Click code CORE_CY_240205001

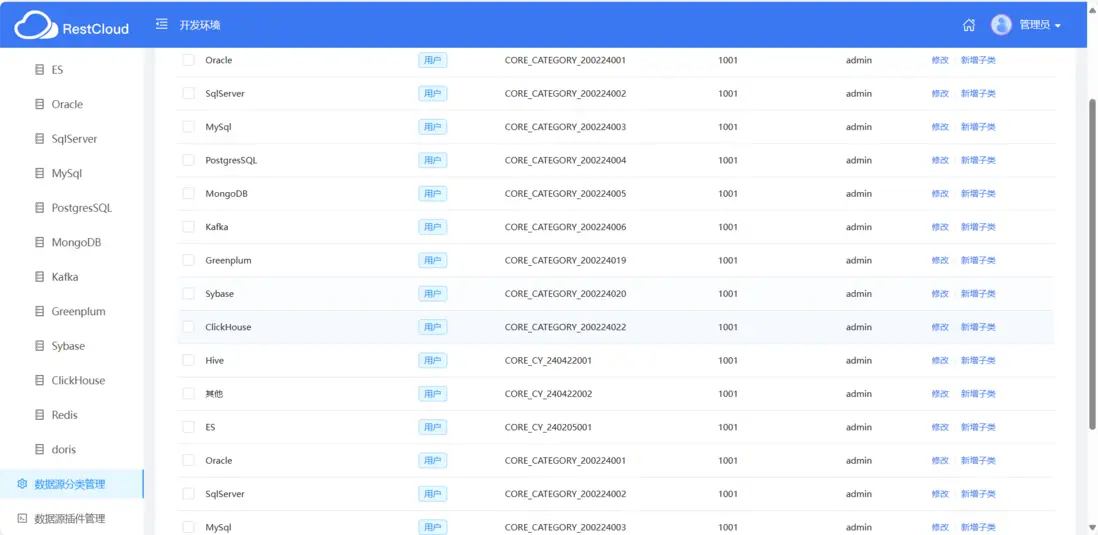coord(548,427)
